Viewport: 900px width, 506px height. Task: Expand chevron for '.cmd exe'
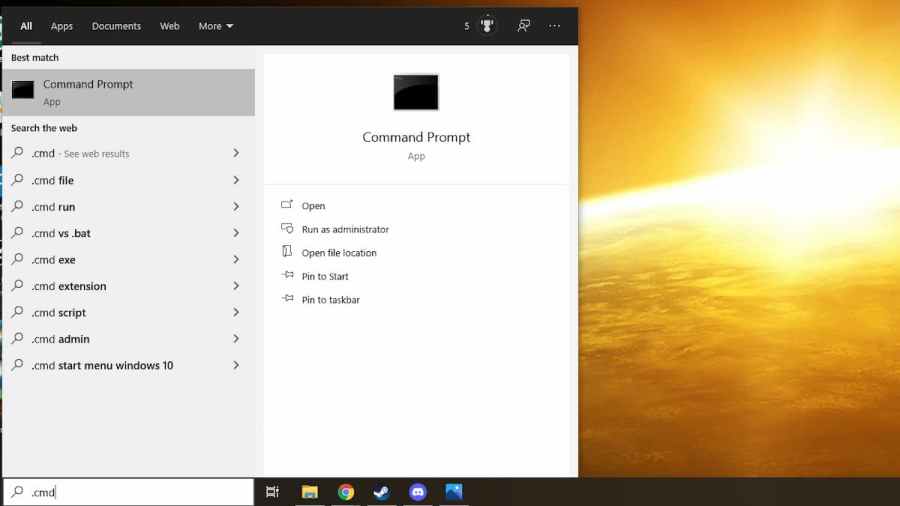tap(236, 259)
